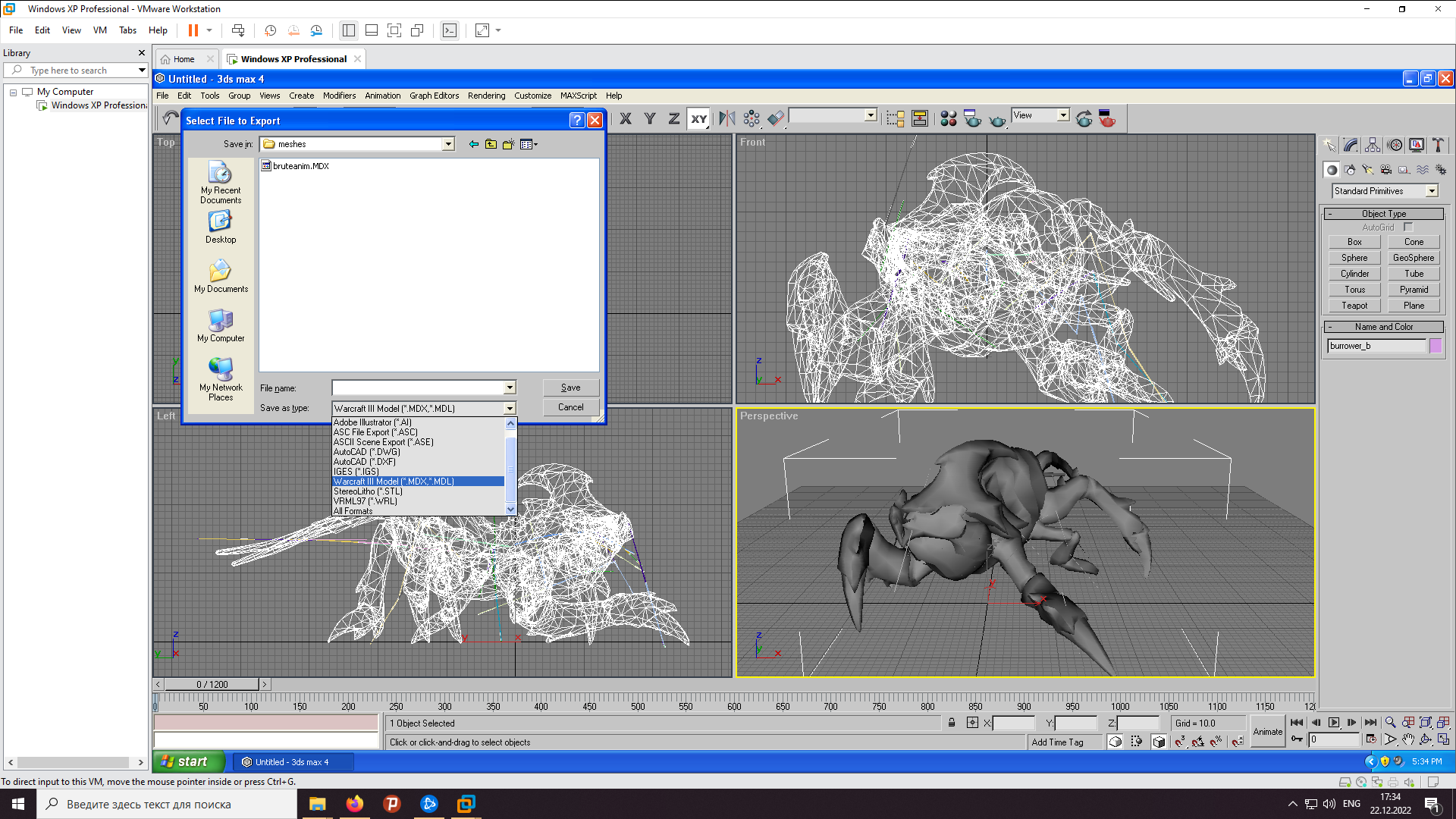
Task: Open the Save in folder dropdown
Action: [x=448, y=144]
